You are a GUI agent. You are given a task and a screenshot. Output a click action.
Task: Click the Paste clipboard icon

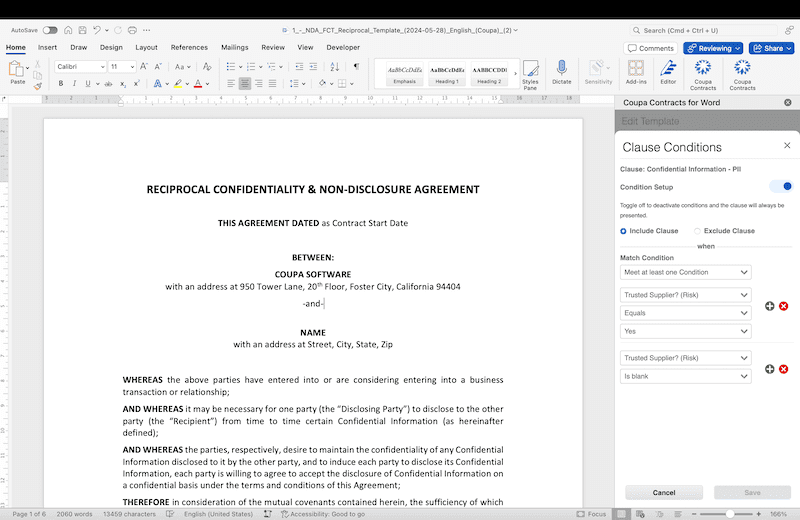click(17, 69)
